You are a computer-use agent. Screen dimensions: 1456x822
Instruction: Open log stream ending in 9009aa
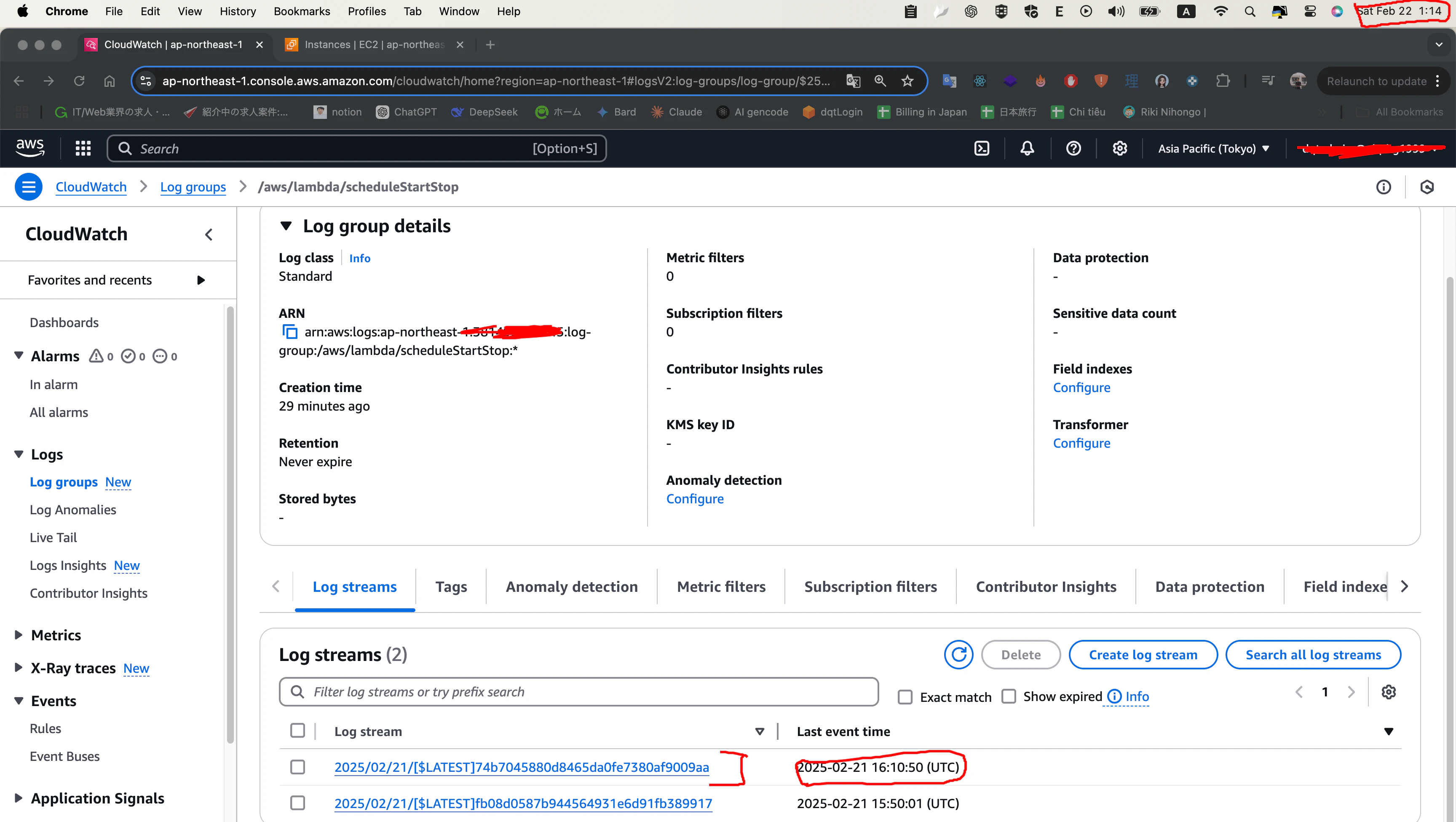coord(522,767)
